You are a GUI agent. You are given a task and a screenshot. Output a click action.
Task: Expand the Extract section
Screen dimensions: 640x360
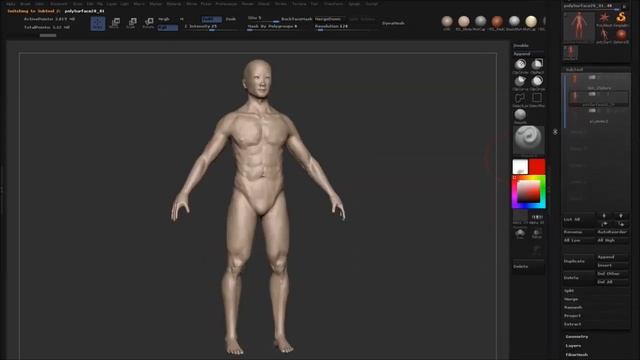573,324
